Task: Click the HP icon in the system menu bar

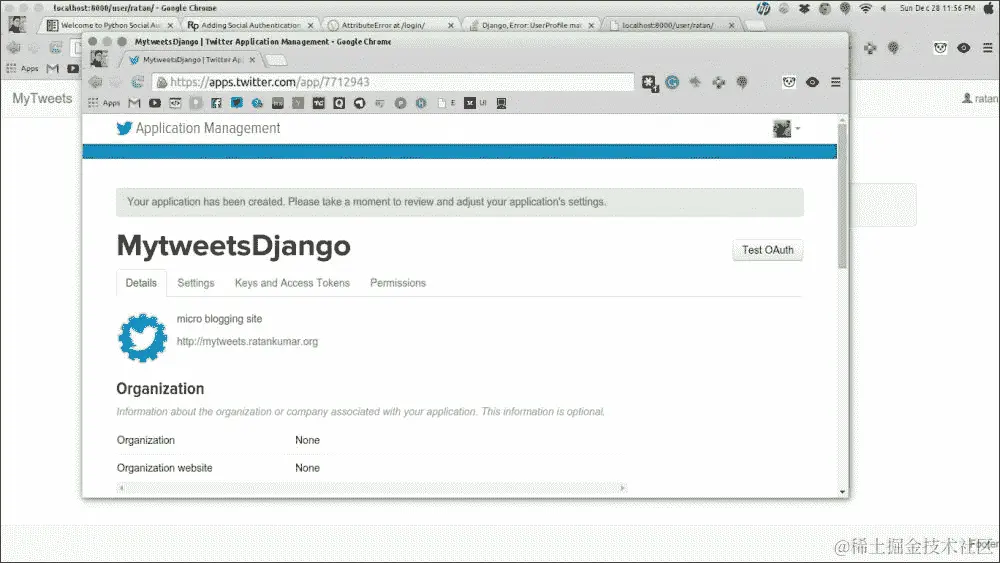Action: pos(763,8)
